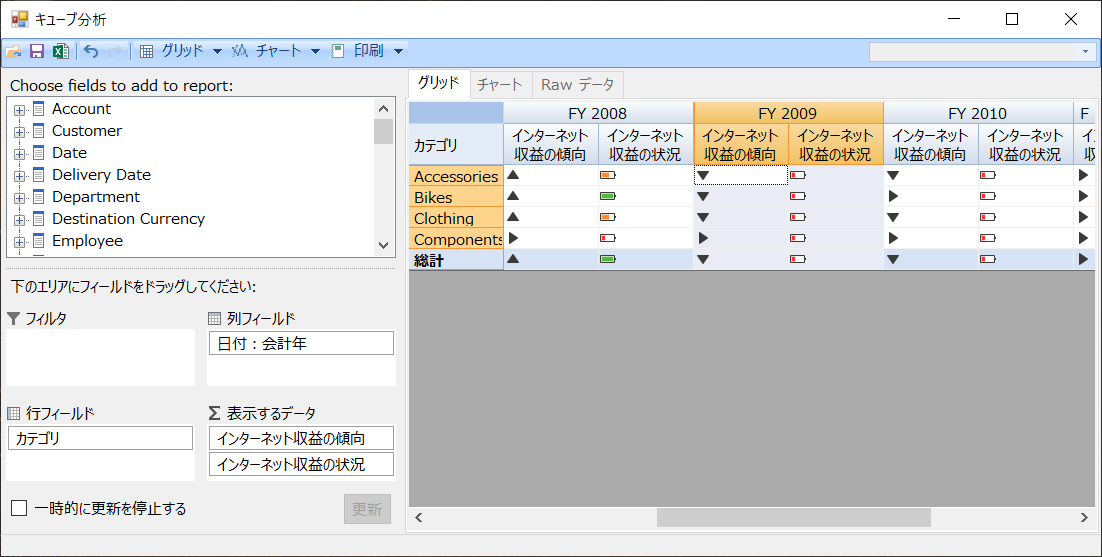Undo the last action in toolbar
This screenshot has height=557, width=1102.
[91, 51]
